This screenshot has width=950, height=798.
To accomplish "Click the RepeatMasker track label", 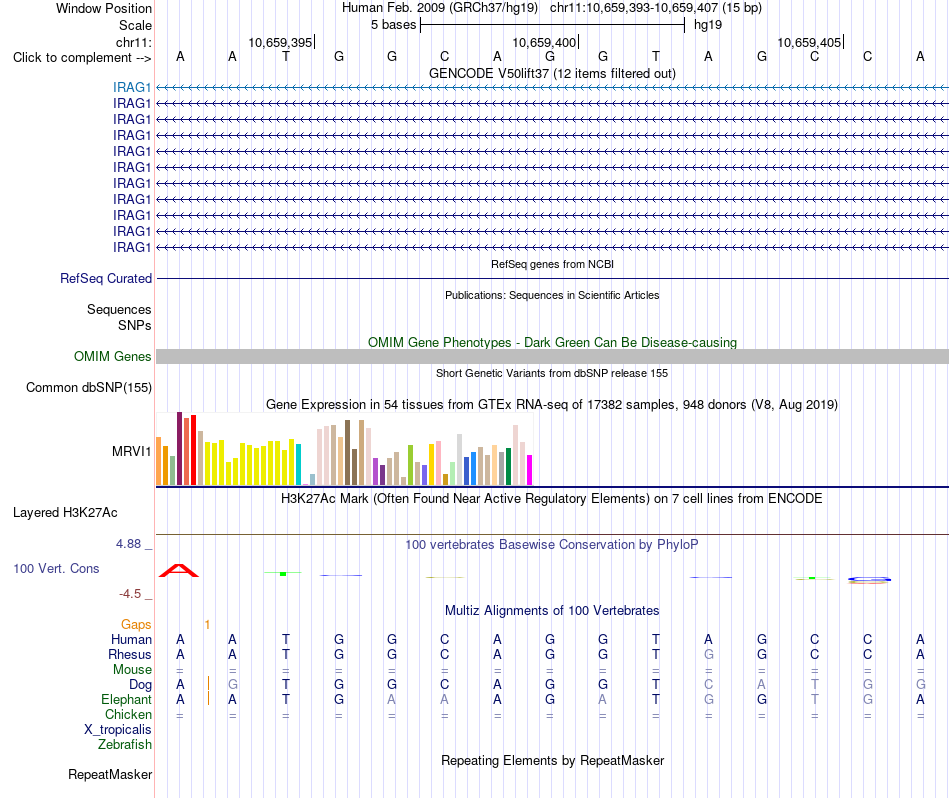I will click(x=110, y=774).
